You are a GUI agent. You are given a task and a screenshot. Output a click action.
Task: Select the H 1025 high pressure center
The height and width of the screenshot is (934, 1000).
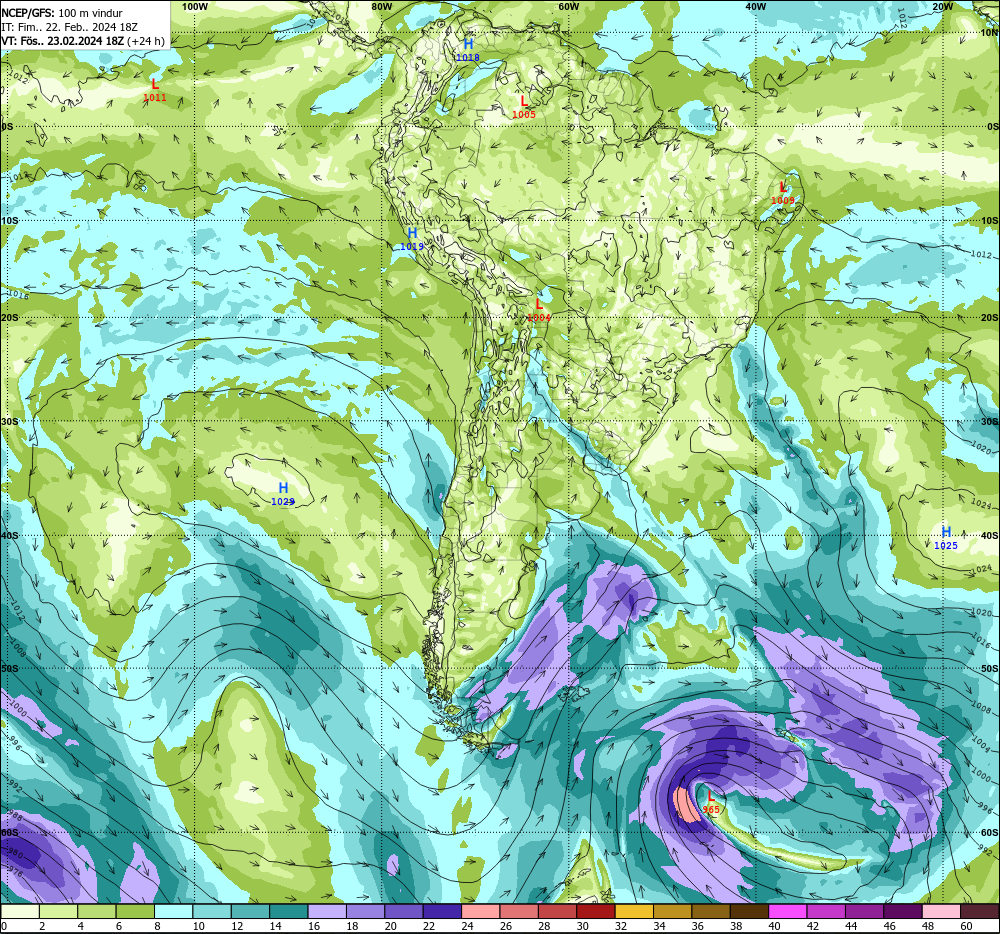click(946, 538)
